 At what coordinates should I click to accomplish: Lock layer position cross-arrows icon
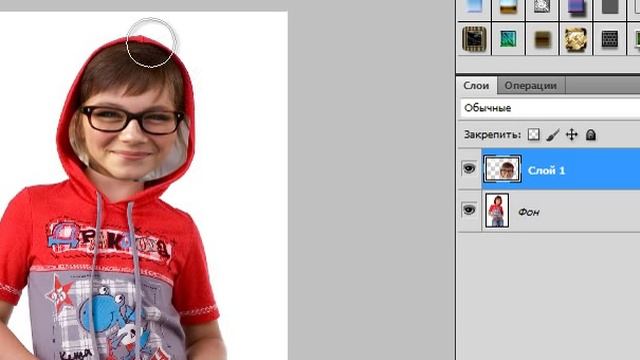point(572,135)
